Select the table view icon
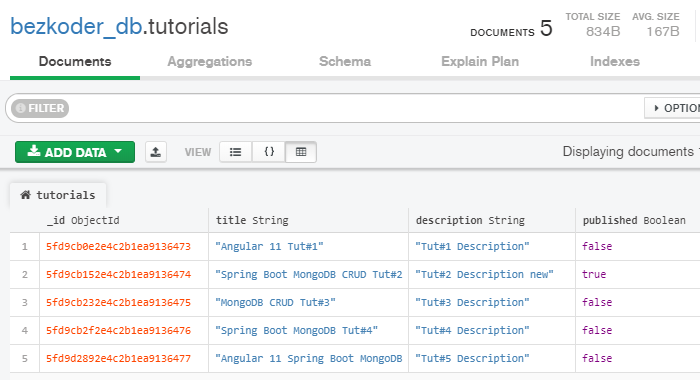This screenshot has width=700, height=380. (301, 152)
